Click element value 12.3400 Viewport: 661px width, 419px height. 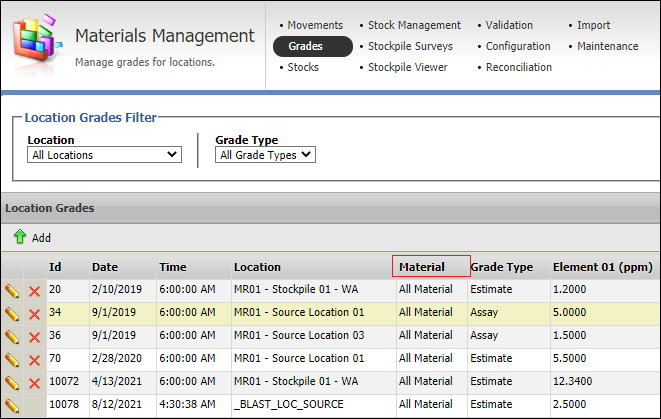(572, 381)
